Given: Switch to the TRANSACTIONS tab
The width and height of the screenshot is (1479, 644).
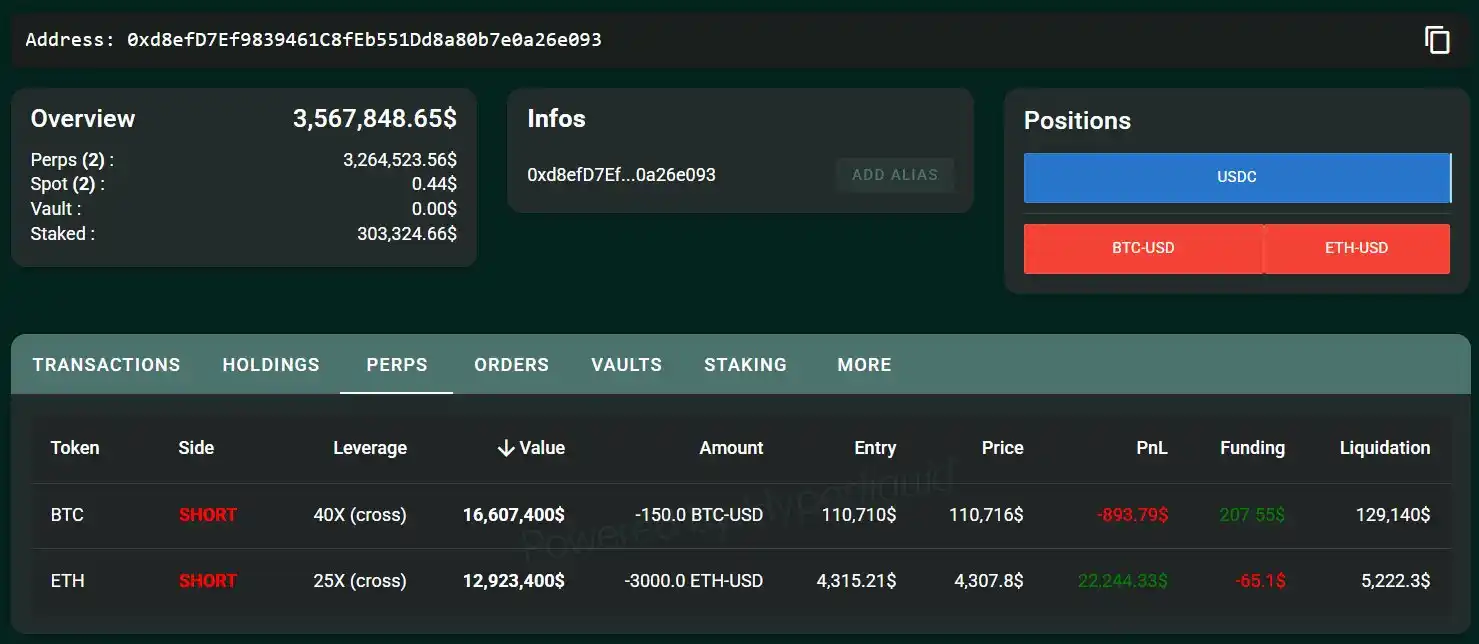Looking at the screenshot, I should click(105, 364).
